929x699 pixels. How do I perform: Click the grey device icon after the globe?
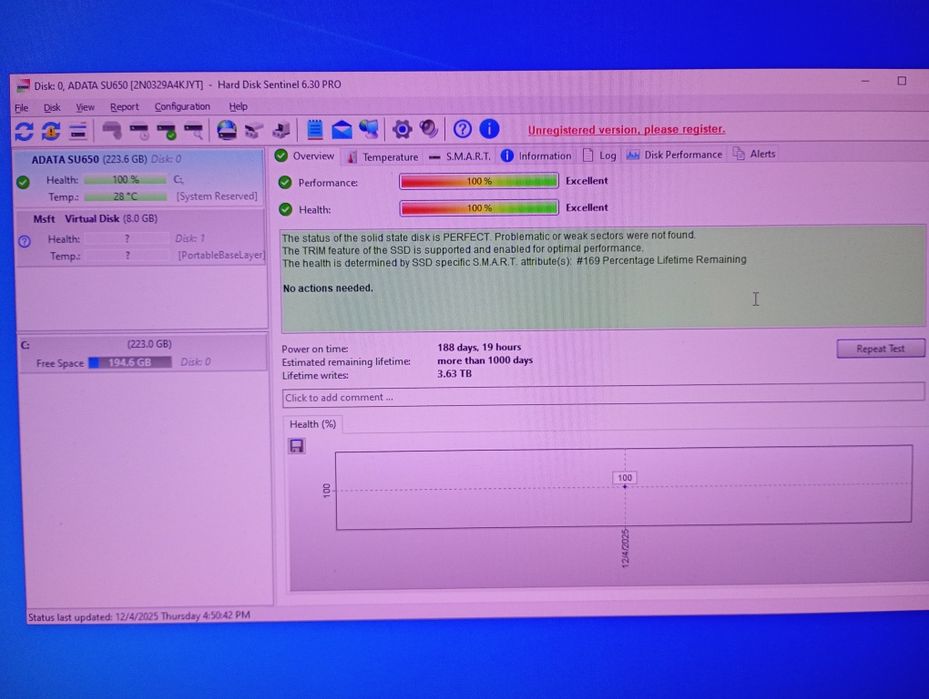point(254,130)
